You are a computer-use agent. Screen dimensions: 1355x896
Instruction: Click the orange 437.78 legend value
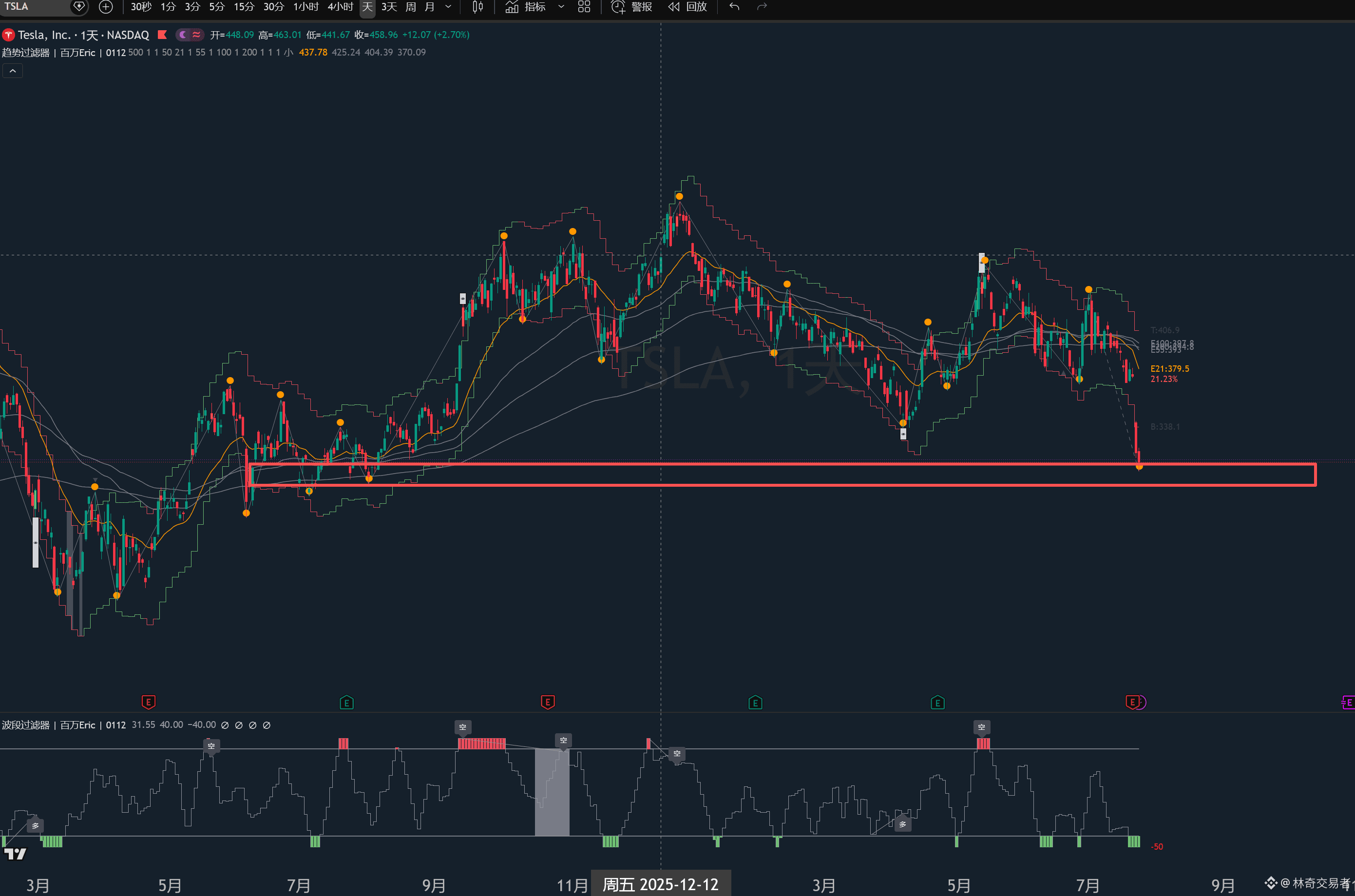coord(313,53)
